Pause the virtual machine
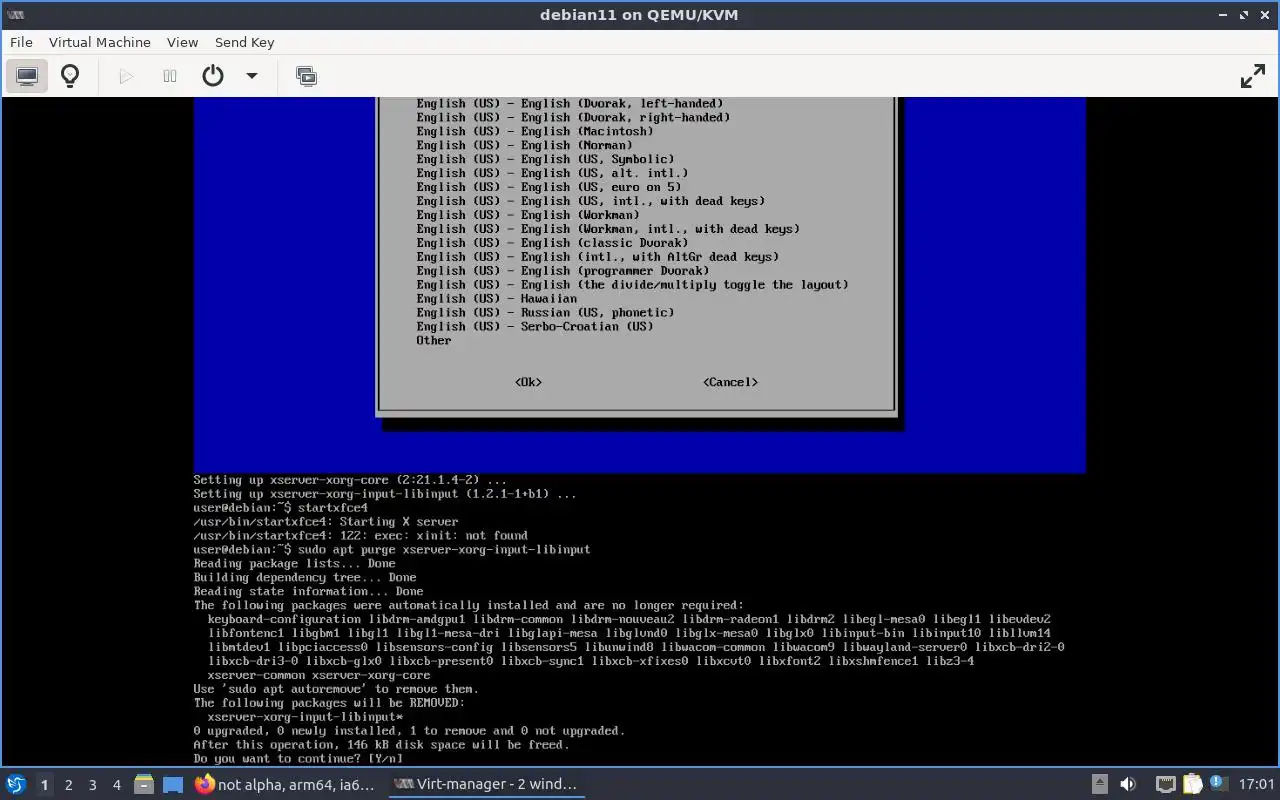 pos(170,76)
